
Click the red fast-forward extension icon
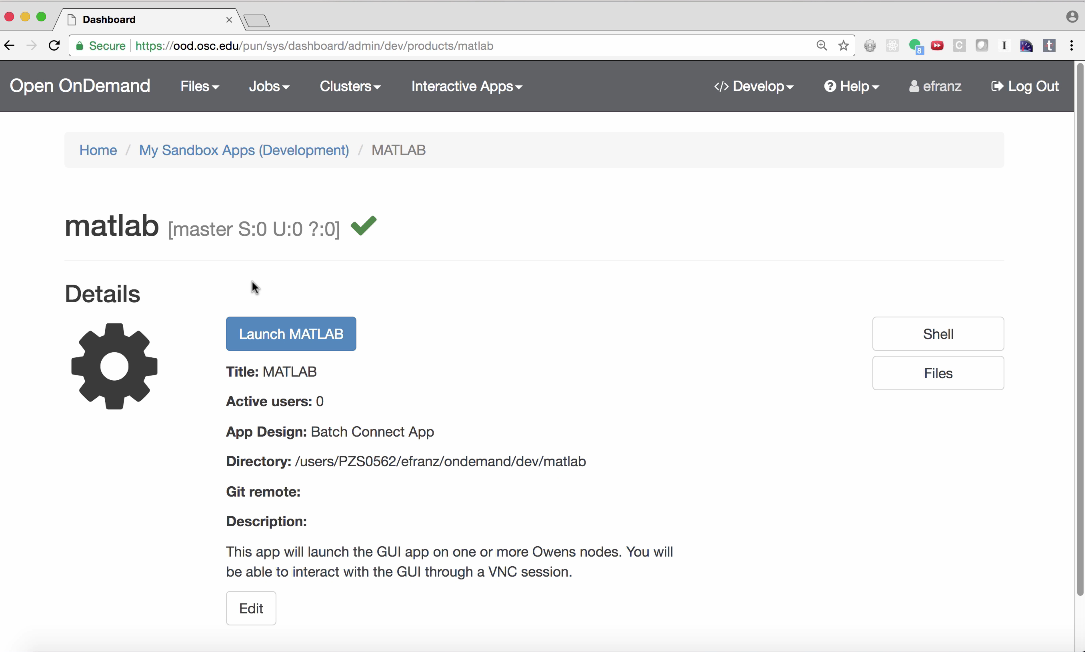[937, 46]
